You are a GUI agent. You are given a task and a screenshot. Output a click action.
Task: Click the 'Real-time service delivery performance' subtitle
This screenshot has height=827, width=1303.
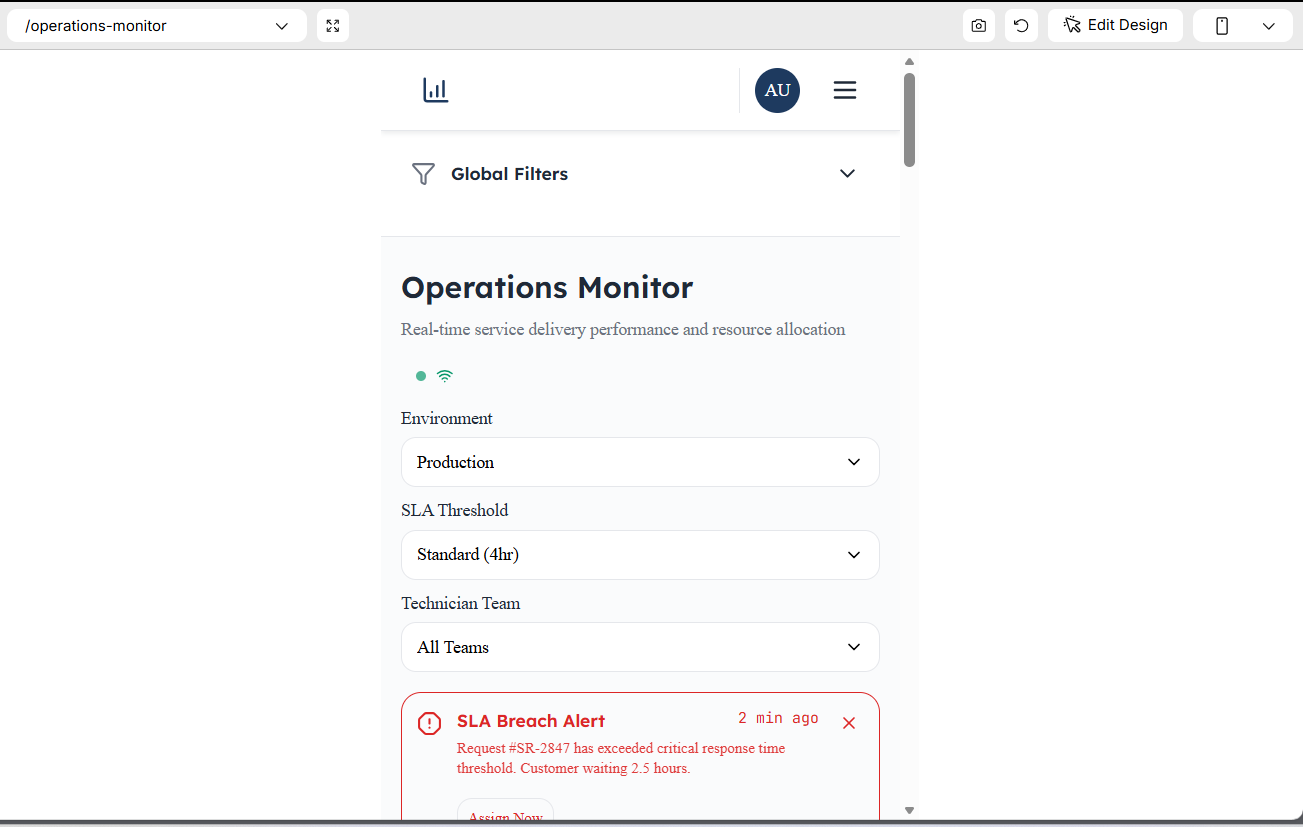pos(623,329)
